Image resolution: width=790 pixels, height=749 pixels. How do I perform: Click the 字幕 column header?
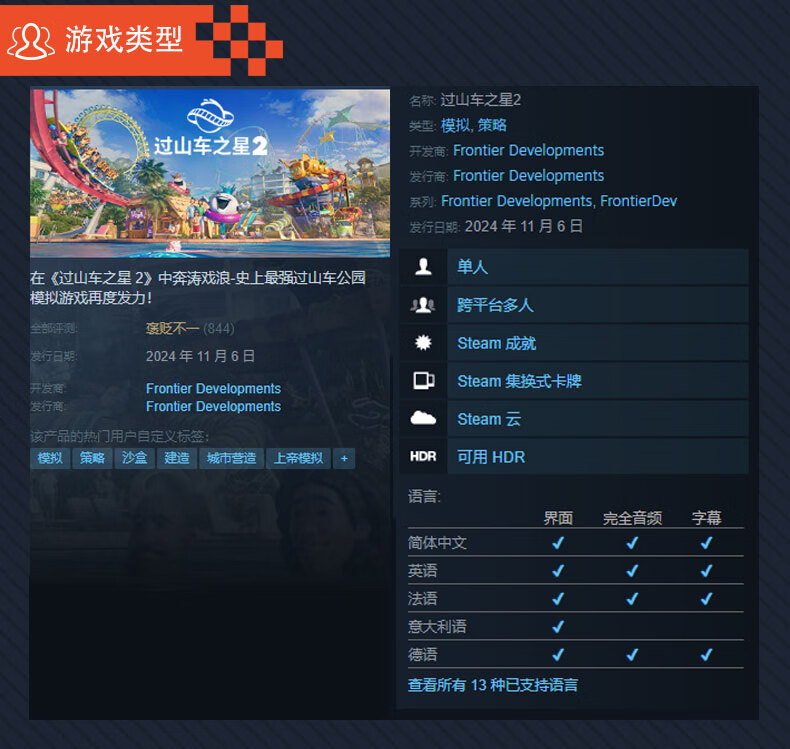coord(706,518)
